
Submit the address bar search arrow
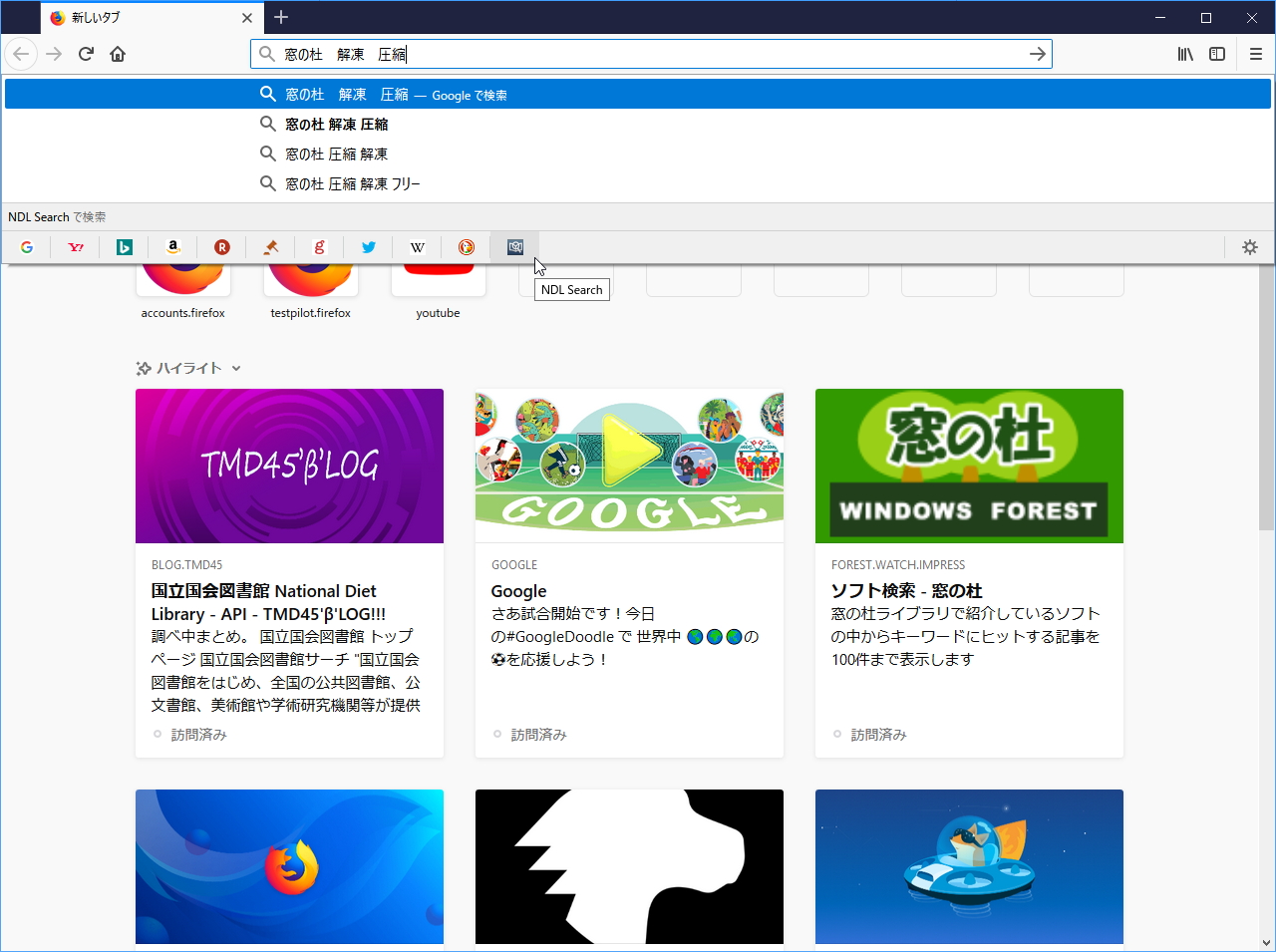pyautogui.click(x=1038, y=54)
